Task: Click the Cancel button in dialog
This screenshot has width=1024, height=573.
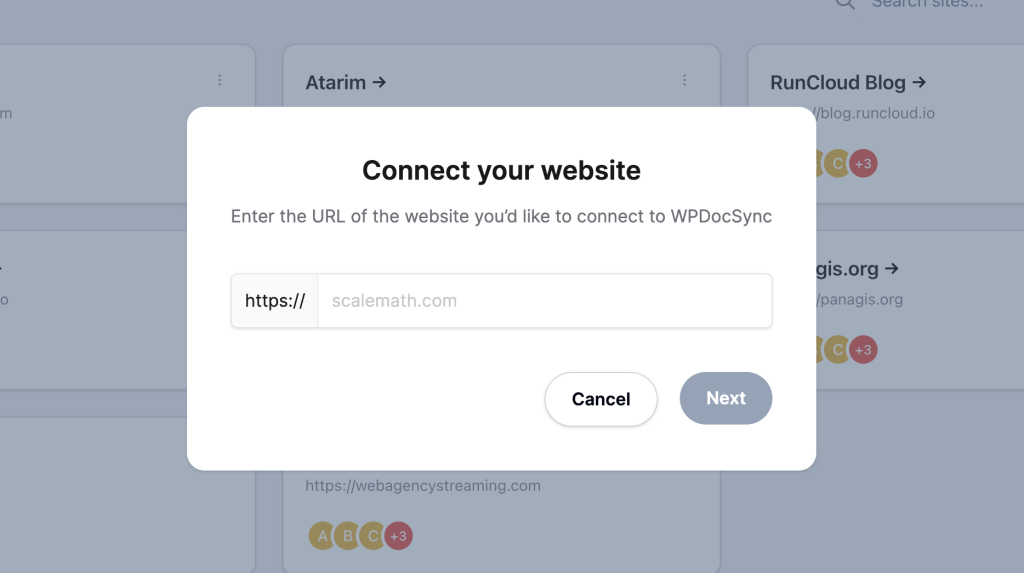Action: tap(601, 399)
